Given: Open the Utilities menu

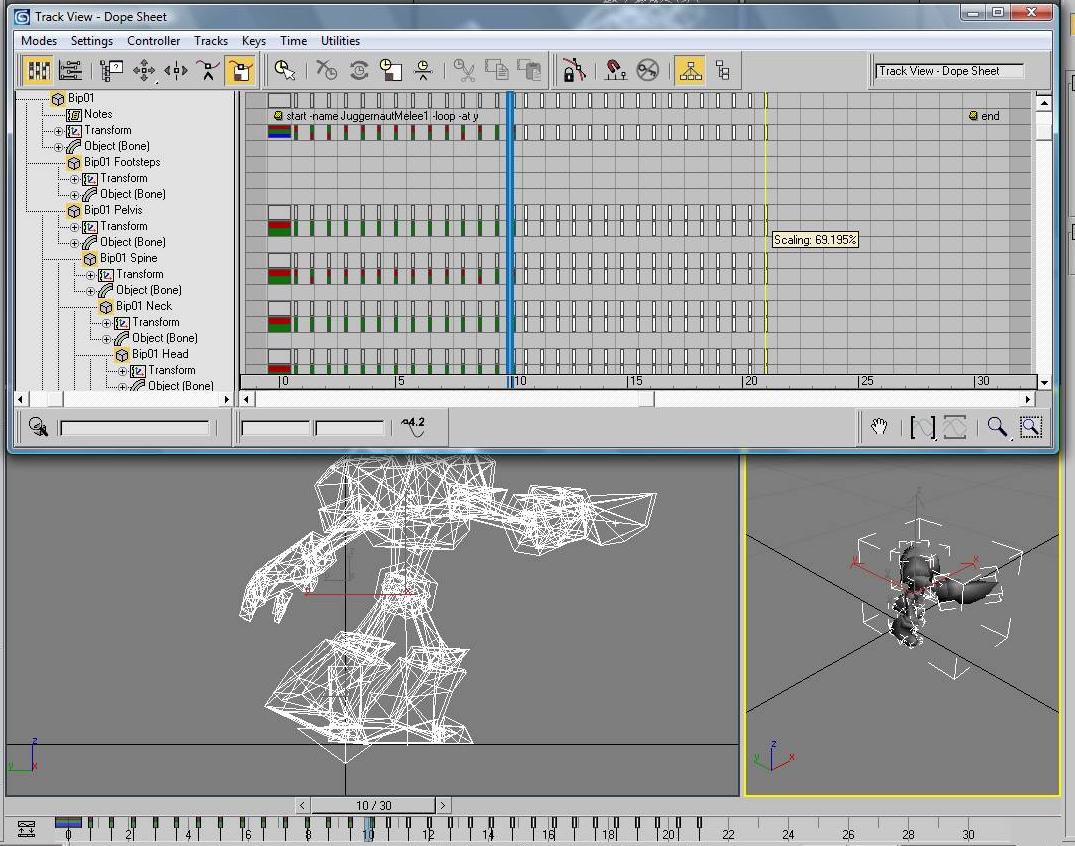Looking at the screenshot, I should (x=340, y=40).
